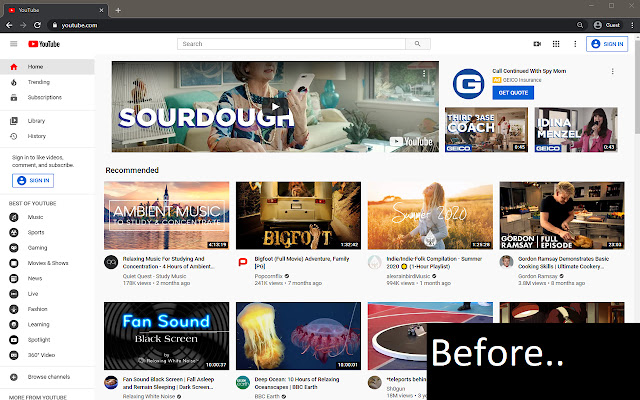Click the sidebar SIGN IN button
Viewport: 640px width, 400px height.
[x=33, y=180]
